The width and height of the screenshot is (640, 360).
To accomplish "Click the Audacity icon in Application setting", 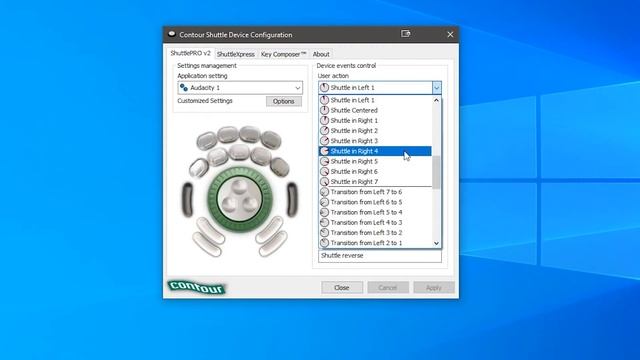I will pyautogui.click(x=184, y=88).
